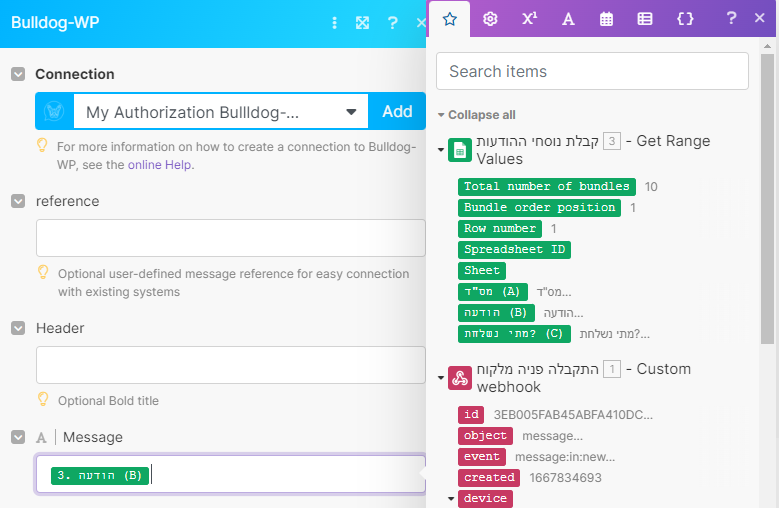Viewport: 779px width, 508px height.
Task: Click the Bulldog-WP dialog title
Action: (x=55, y=23)
